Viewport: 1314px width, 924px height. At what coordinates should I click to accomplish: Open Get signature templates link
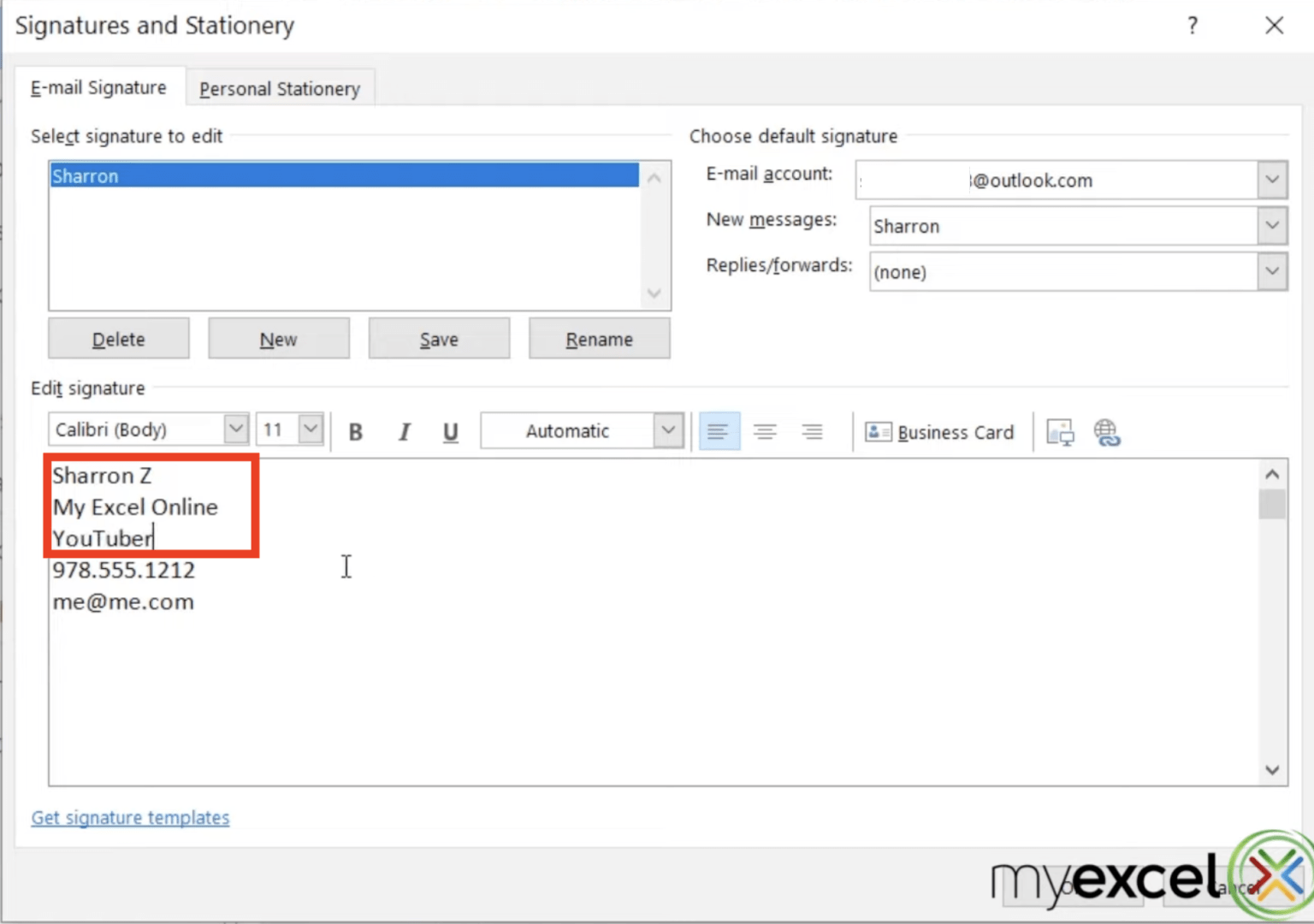coord(130,817)
